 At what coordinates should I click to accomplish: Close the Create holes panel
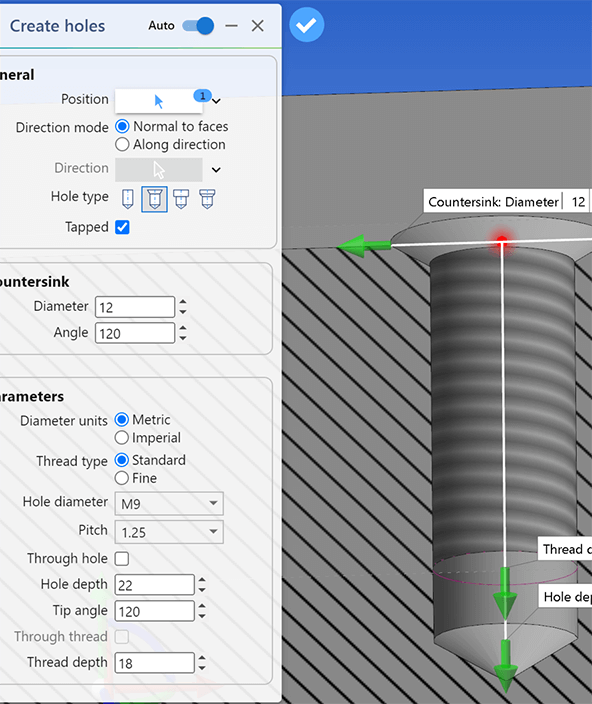[x=258, y=26]
